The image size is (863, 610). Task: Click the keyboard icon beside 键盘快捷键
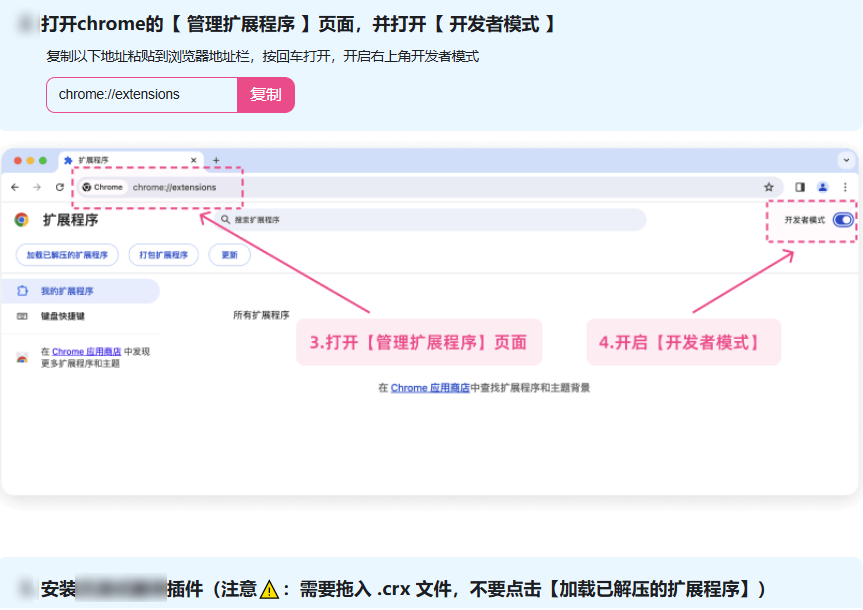tap(21, 314)
